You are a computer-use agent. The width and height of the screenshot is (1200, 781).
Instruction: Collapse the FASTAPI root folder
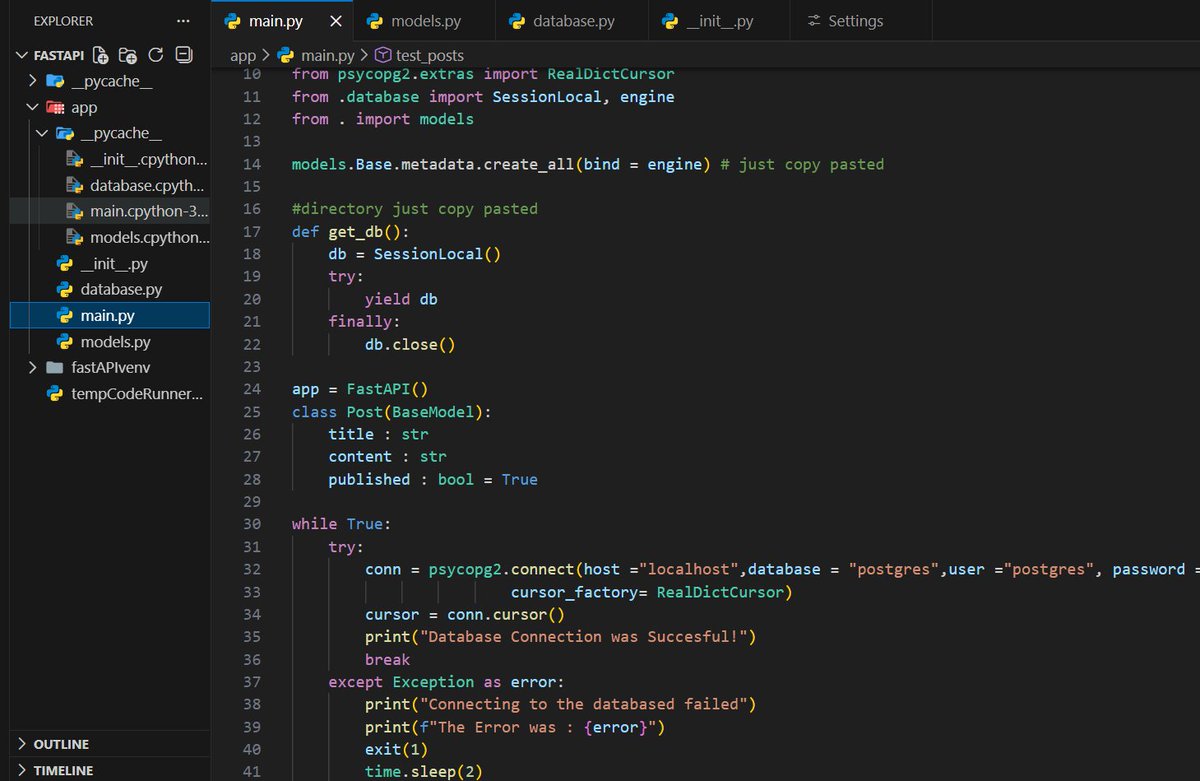[24, 56]
